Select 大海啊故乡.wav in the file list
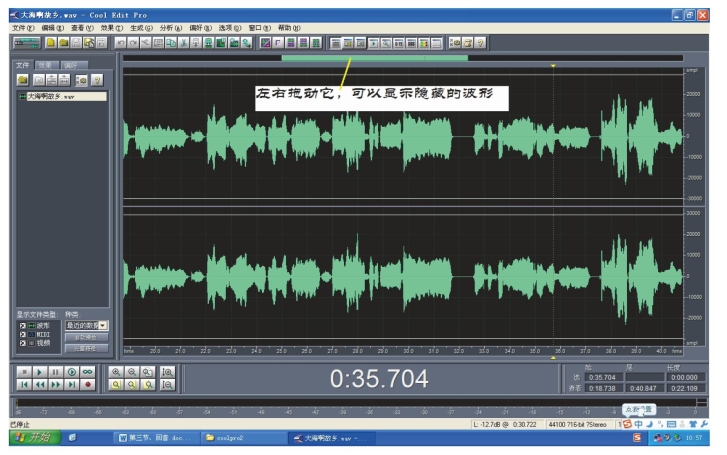The height and width of the screenshot is (455, 727). click(55, 96)
